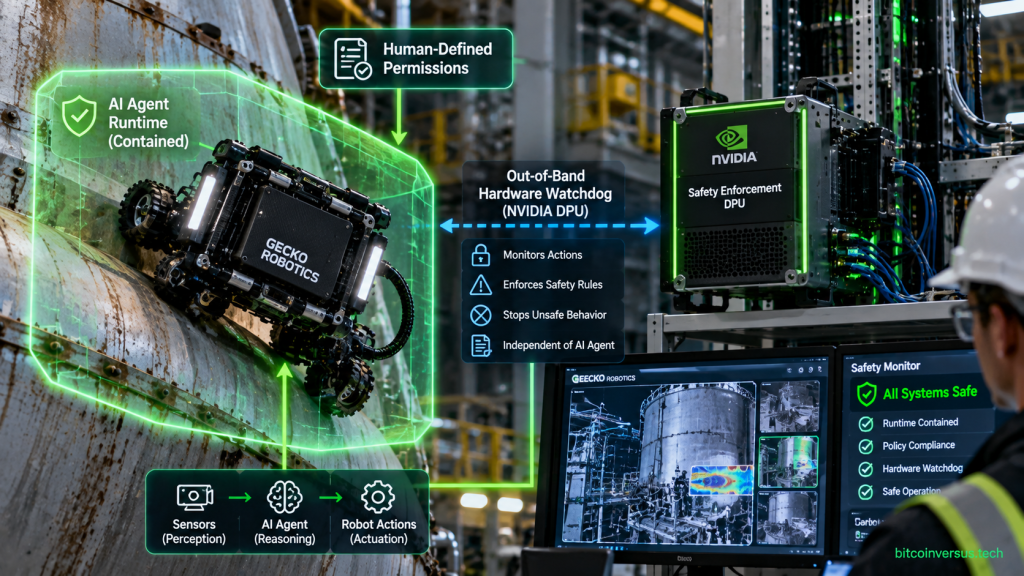
Task: Click the Safety Enforcement DPU label
Action: tap(735, 197)
